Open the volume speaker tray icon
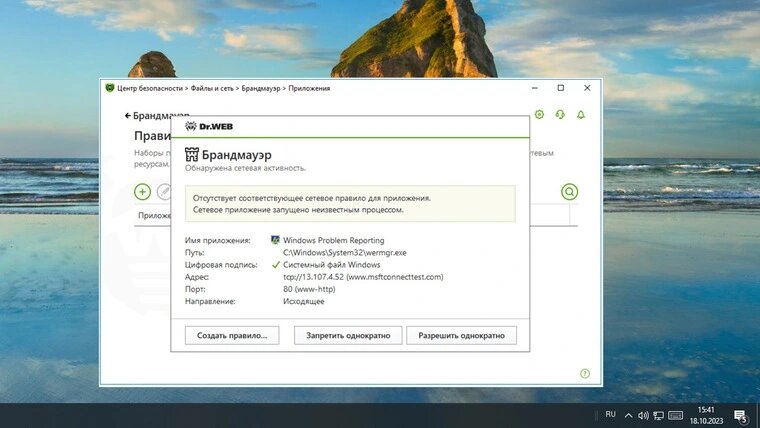Image resolution: width=760 pixels, height=428 pixels. click(643, 415)
